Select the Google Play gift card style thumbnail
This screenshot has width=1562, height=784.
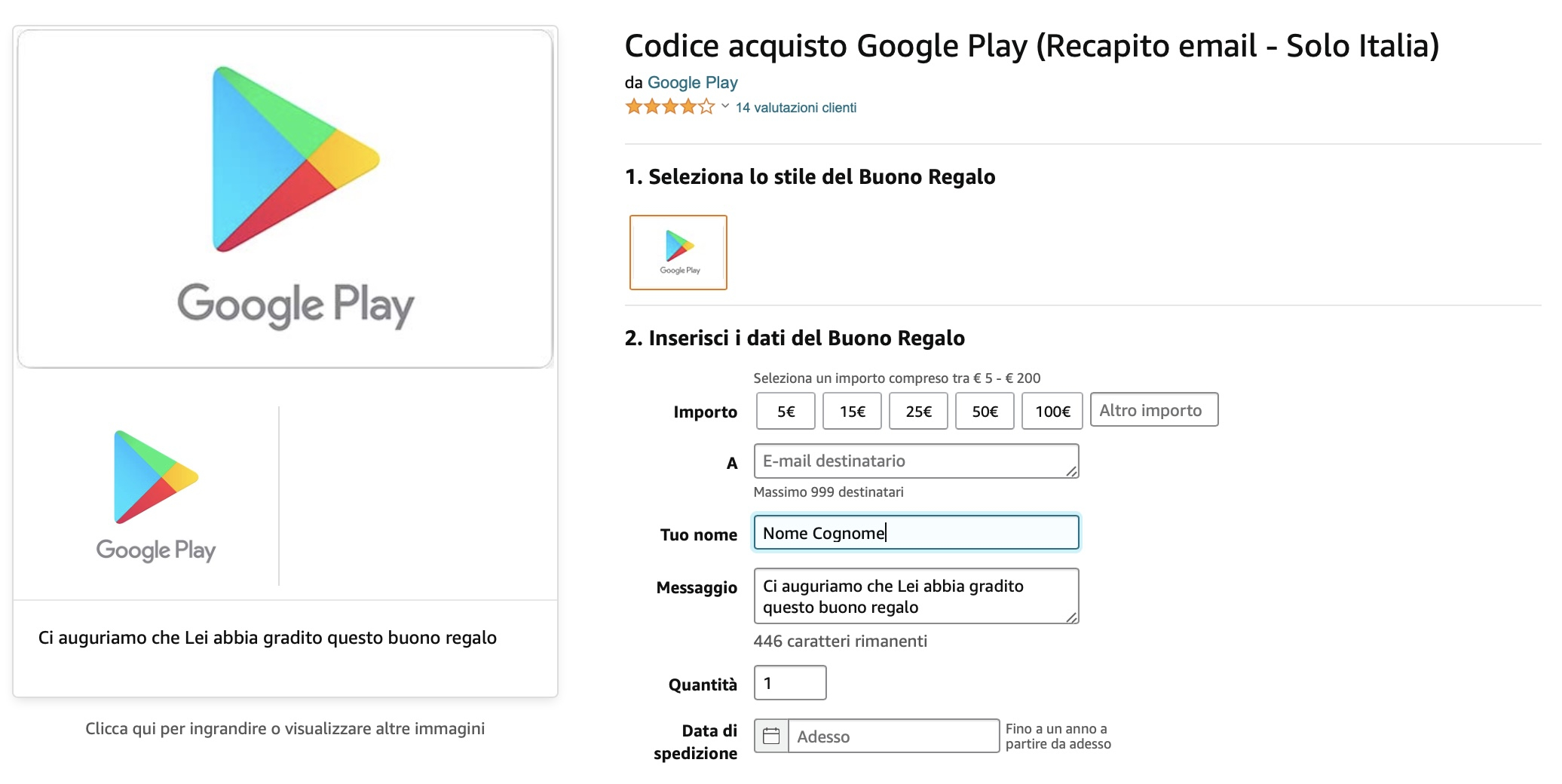(678, 252)
